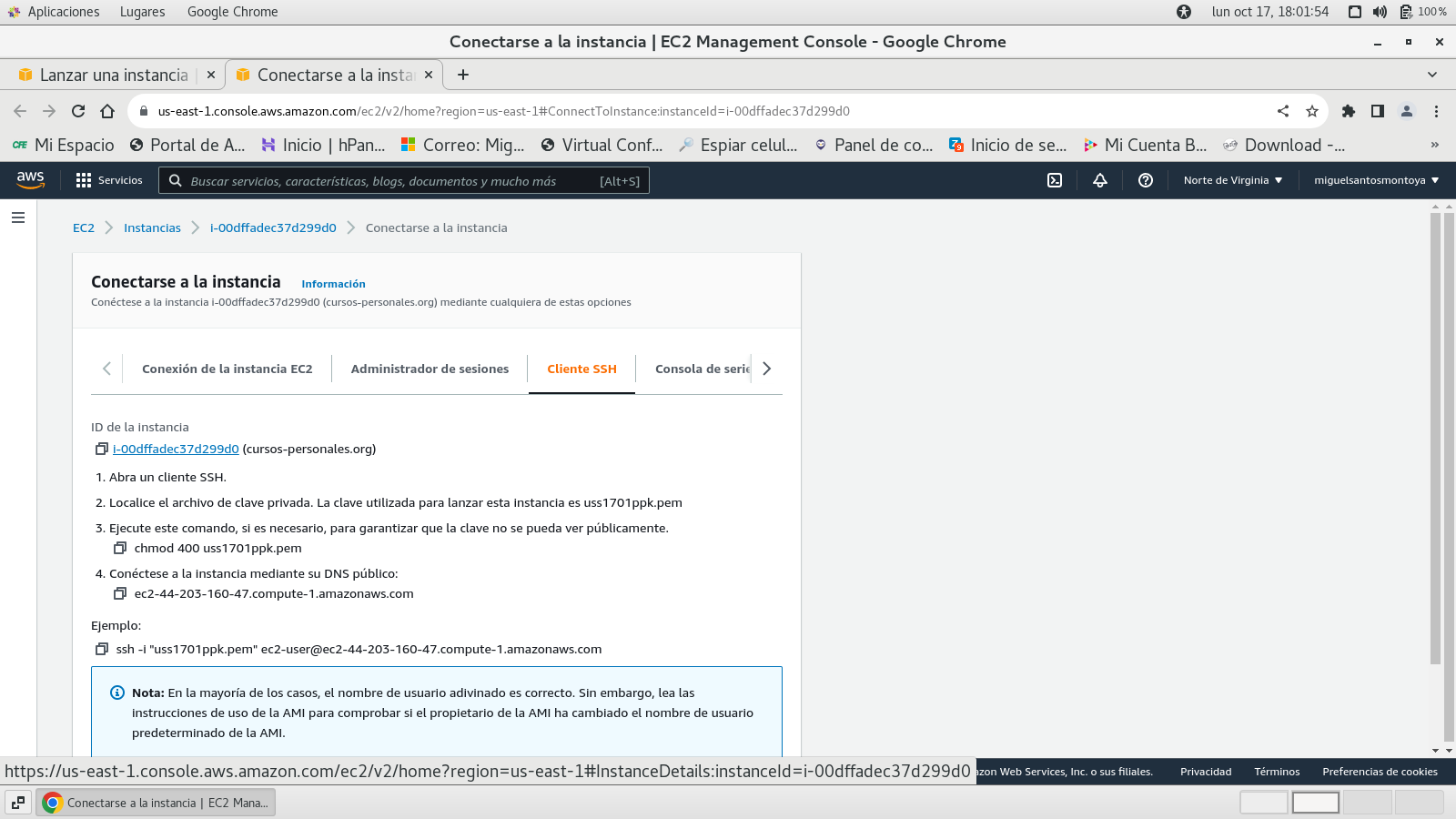Copy the chmod 400 command
1456x819 pixels.
tap(119, 548)
